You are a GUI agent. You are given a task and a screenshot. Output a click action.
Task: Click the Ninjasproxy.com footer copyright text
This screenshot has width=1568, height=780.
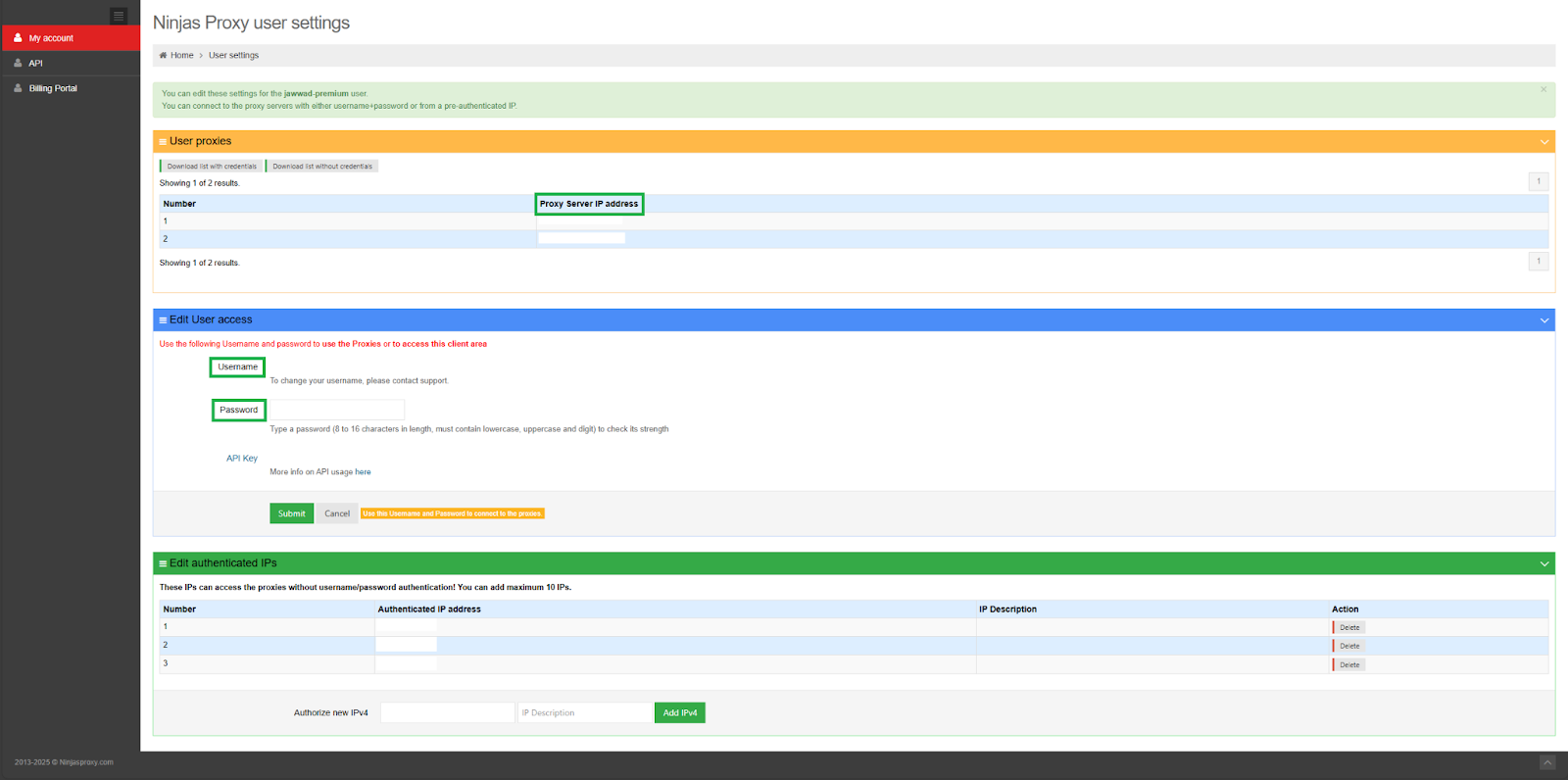64,762
